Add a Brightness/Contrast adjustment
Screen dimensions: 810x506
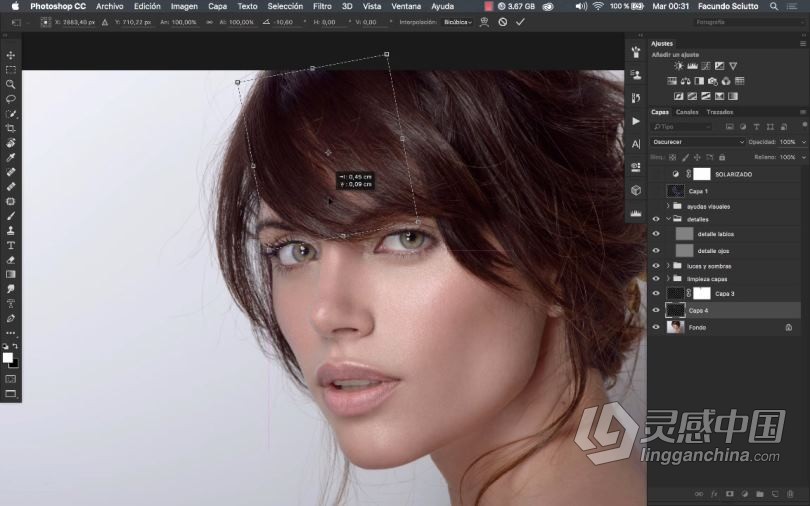click(x=679, y=66)
